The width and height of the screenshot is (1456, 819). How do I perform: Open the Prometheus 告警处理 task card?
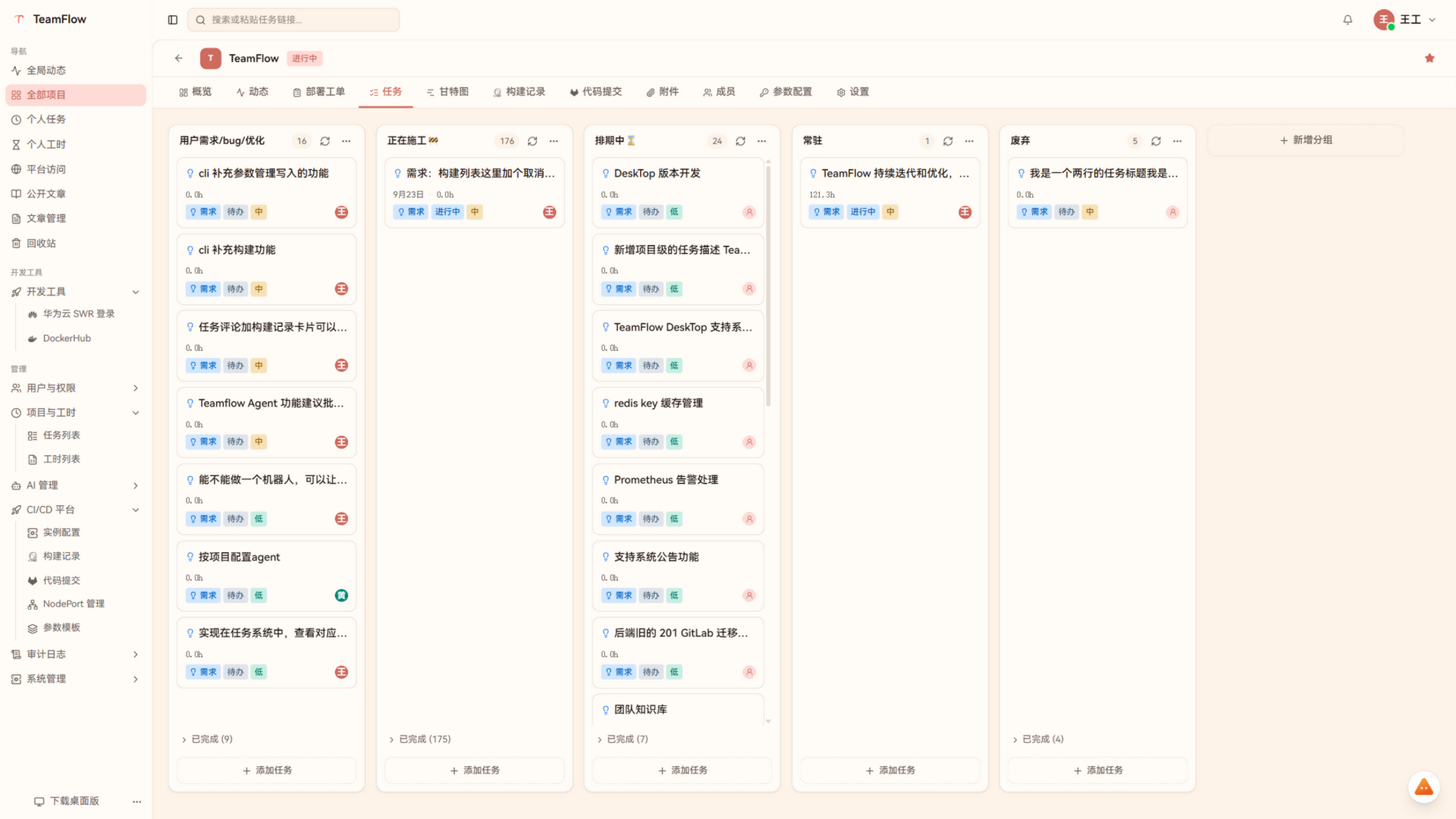[x=678, y=500]
